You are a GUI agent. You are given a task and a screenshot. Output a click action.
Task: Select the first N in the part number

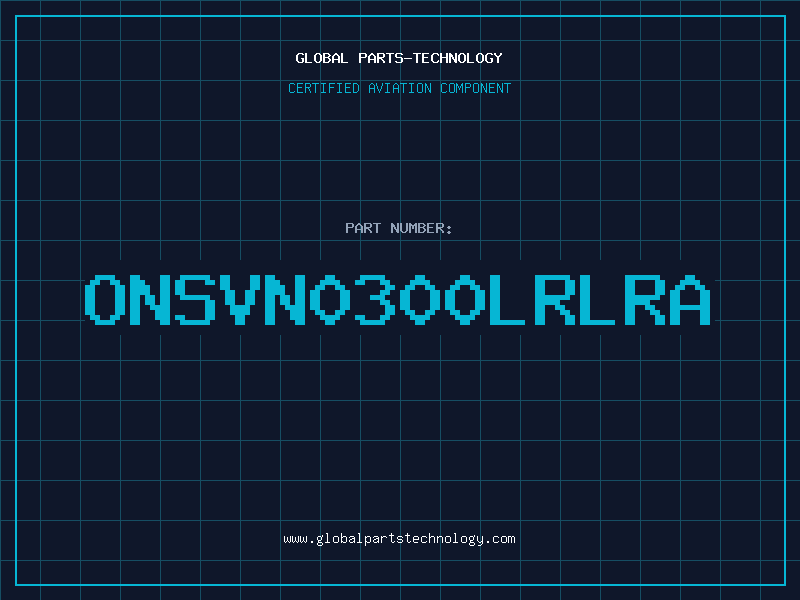pos(150,300)
